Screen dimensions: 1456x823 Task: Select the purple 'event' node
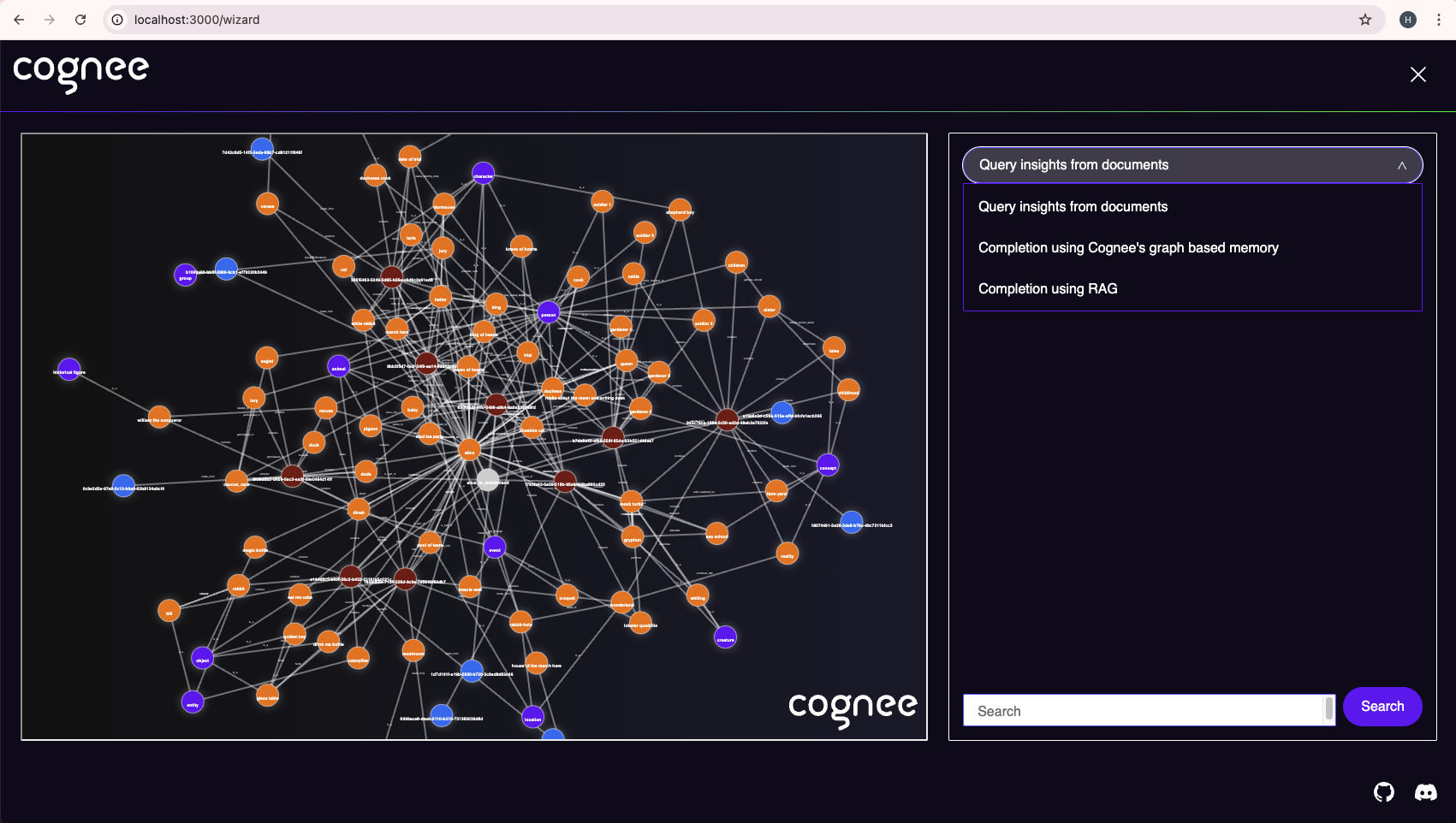coord(495,548)
